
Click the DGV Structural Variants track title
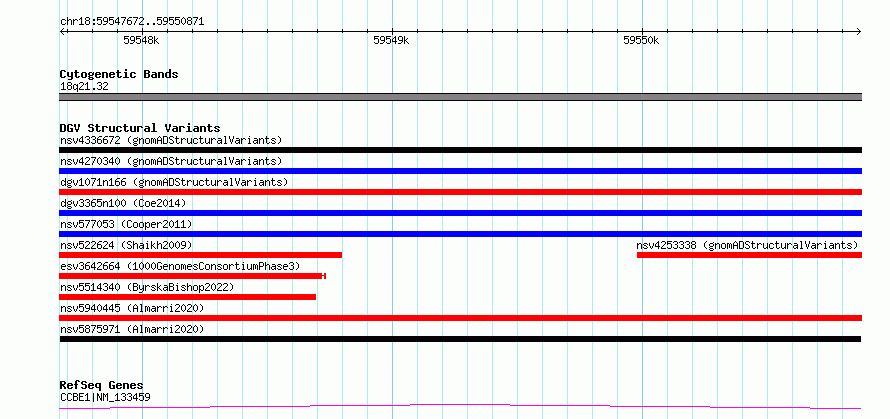coord(140,128)
